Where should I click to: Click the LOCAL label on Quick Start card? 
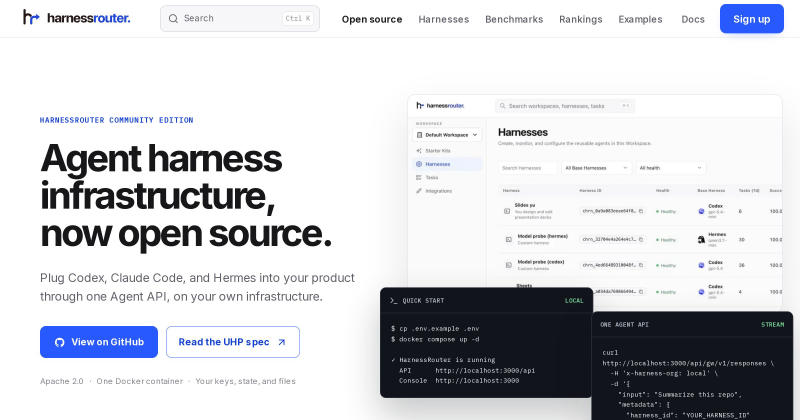coord(574,301)
